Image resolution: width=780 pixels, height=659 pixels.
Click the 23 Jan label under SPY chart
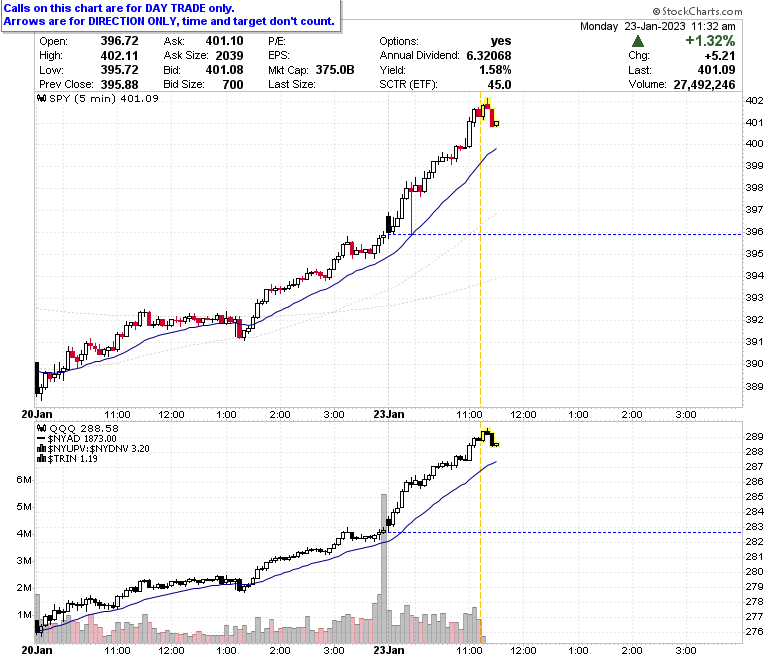389,414
